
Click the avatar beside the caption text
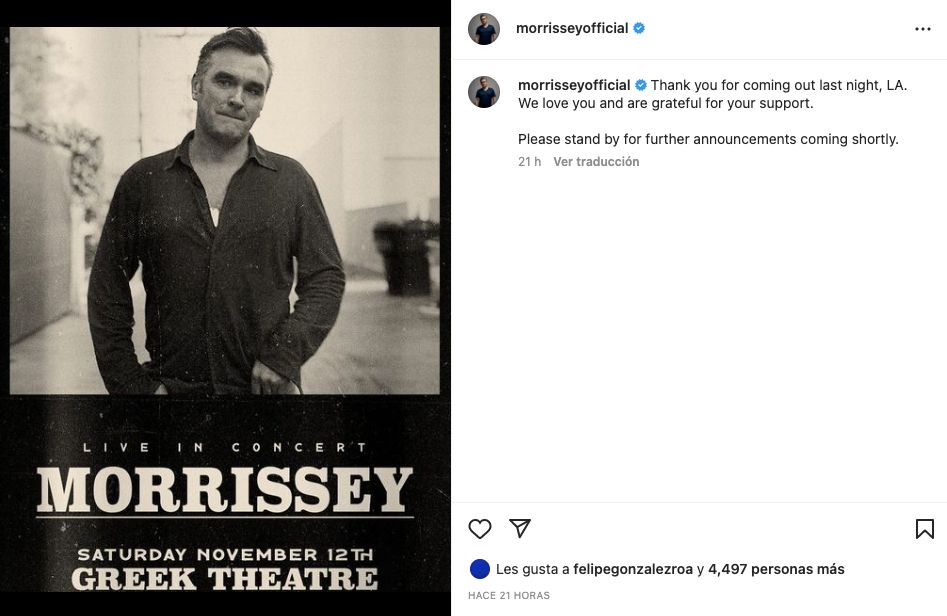[484, 92]
